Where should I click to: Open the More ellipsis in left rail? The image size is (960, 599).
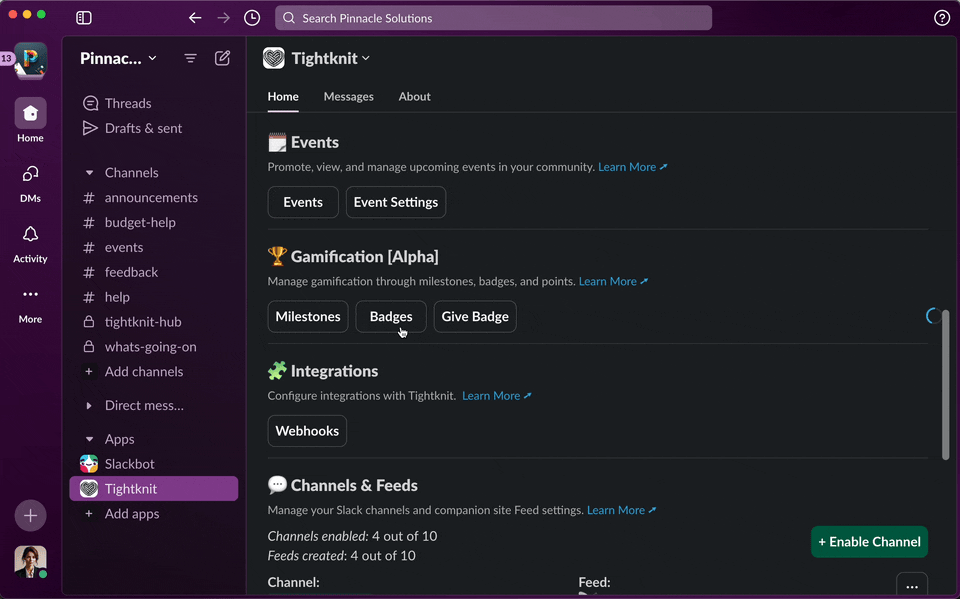[x=30, y=305]
